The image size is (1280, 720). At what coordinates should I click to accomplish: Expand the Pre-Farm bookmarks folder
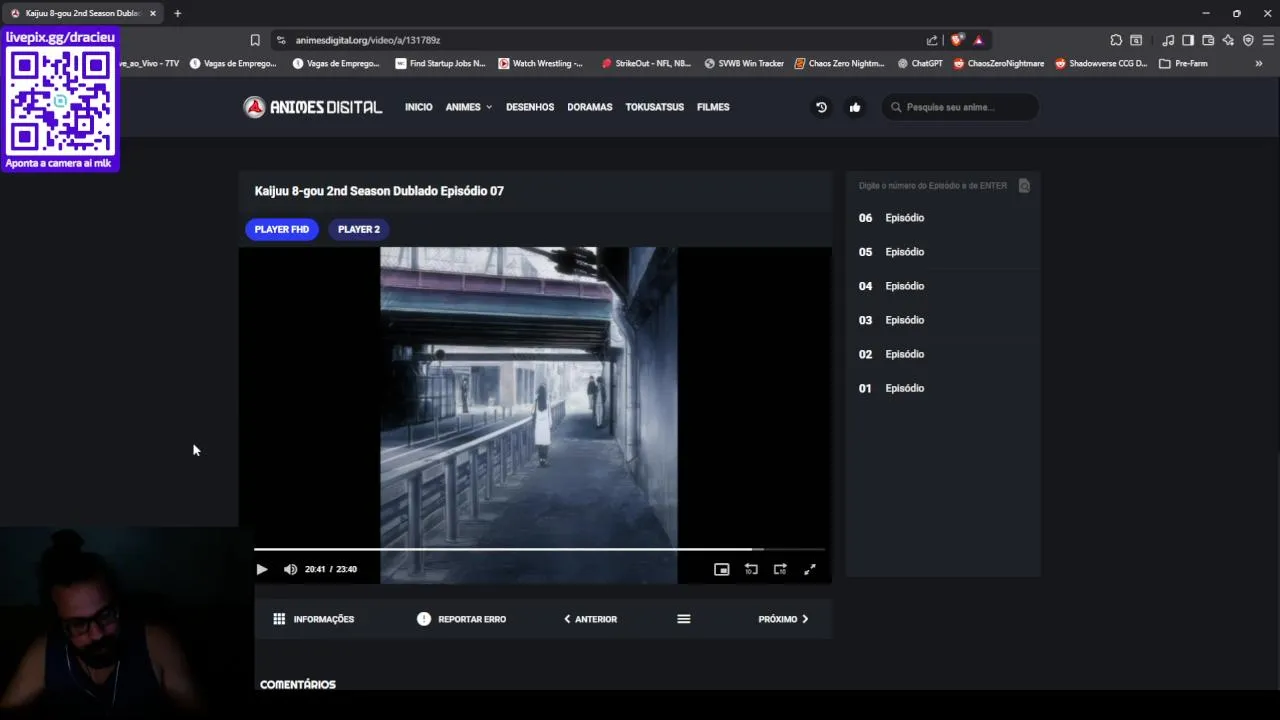coord(1183,63)
